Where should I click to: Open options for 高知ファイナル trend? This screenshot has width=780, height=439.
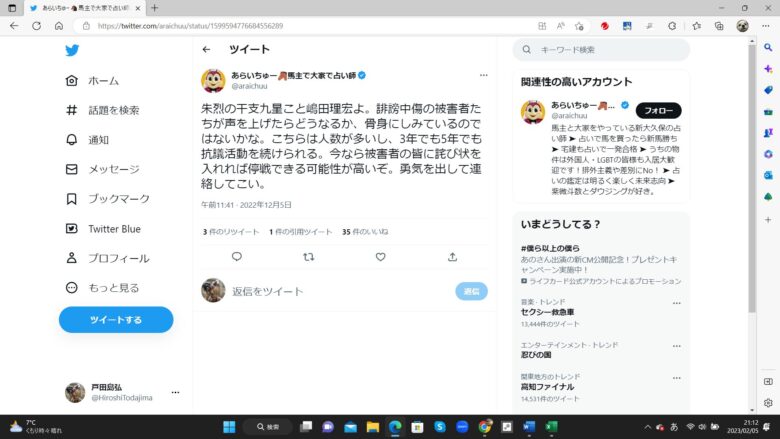pyautogui.click(x=677, y=378)
